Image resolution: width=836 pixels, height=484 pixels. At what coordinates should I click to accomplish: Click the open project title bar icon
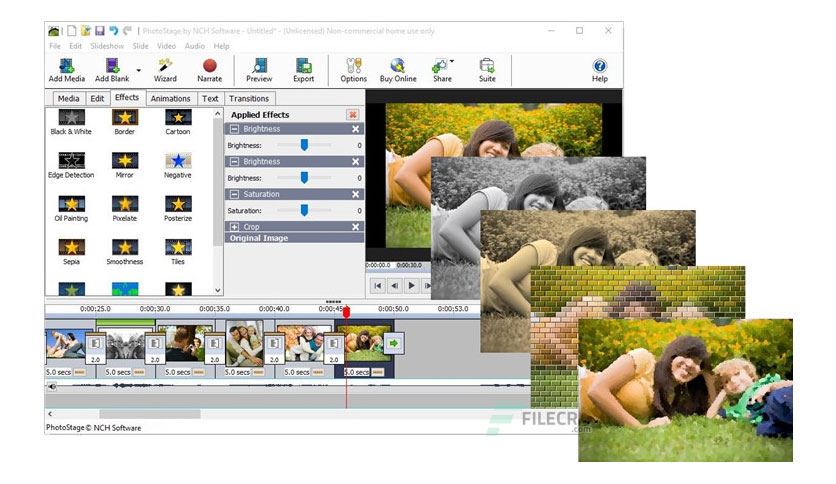tap(85, 31)
